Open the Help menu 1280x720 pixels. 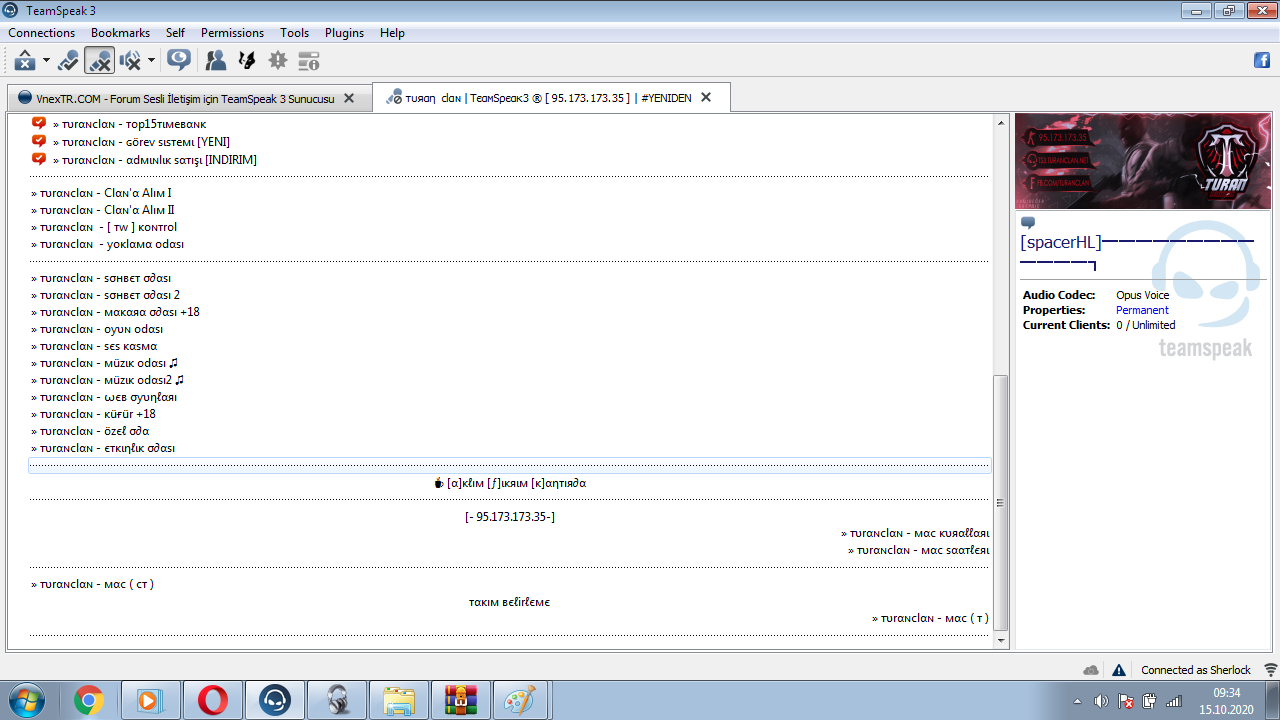[x=392, y=33]
